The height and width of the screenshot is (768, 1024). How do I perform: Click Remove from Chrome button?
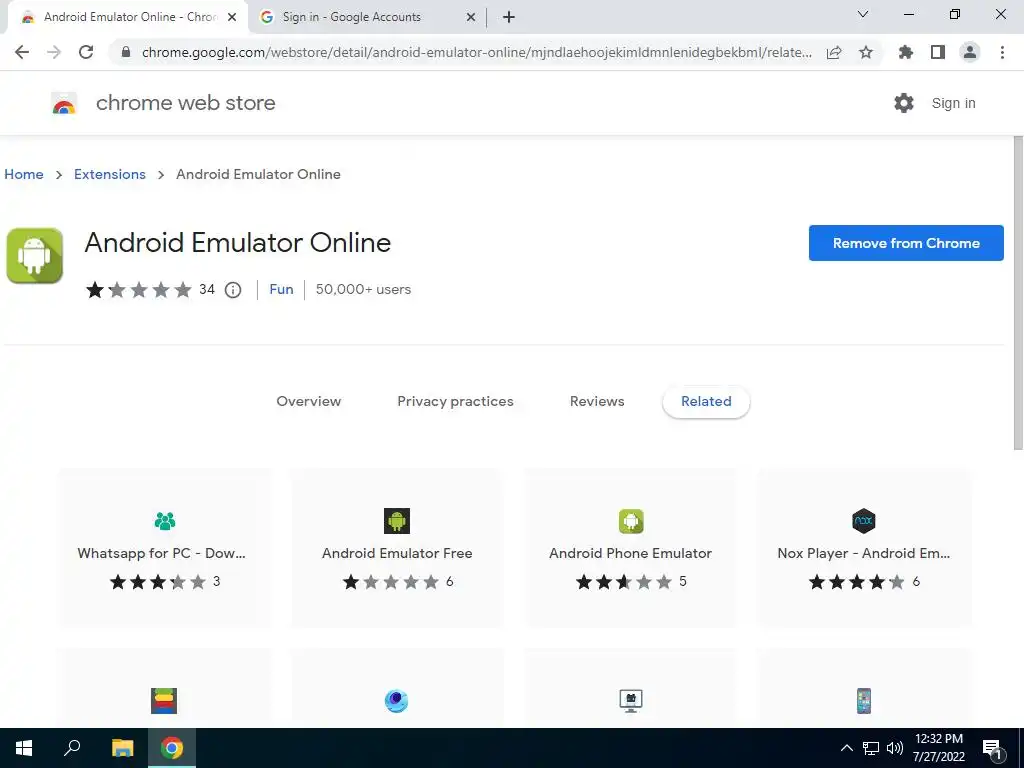(x=906, y=243)
